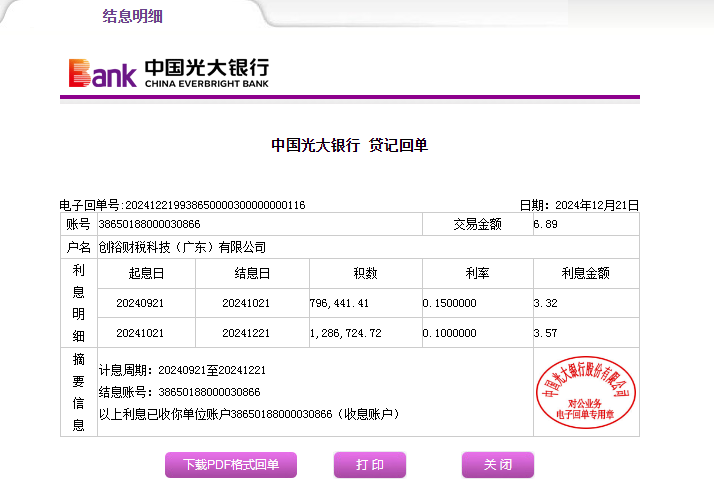Select accumulation value 796,441.41
This screenshot has height=499, width=714.
pyautogui.click(x=339, y=303)
